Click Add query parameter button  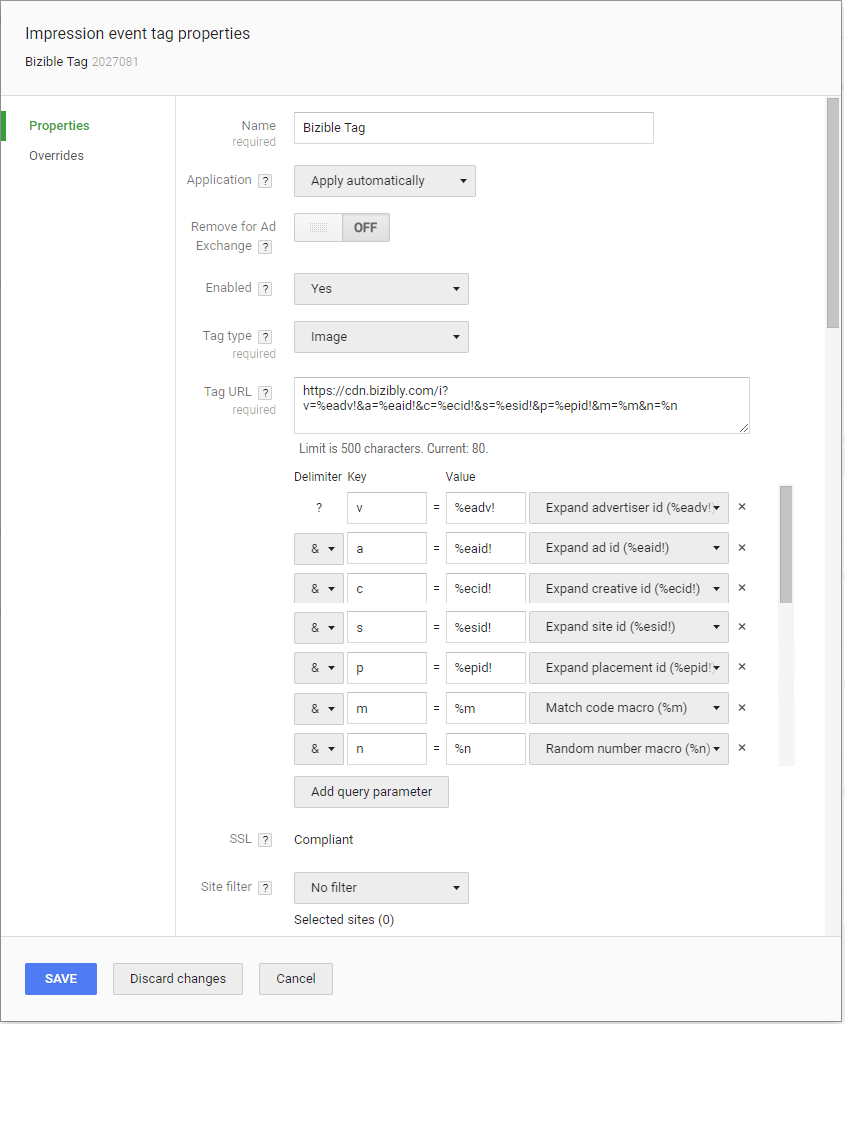[371, 792]
